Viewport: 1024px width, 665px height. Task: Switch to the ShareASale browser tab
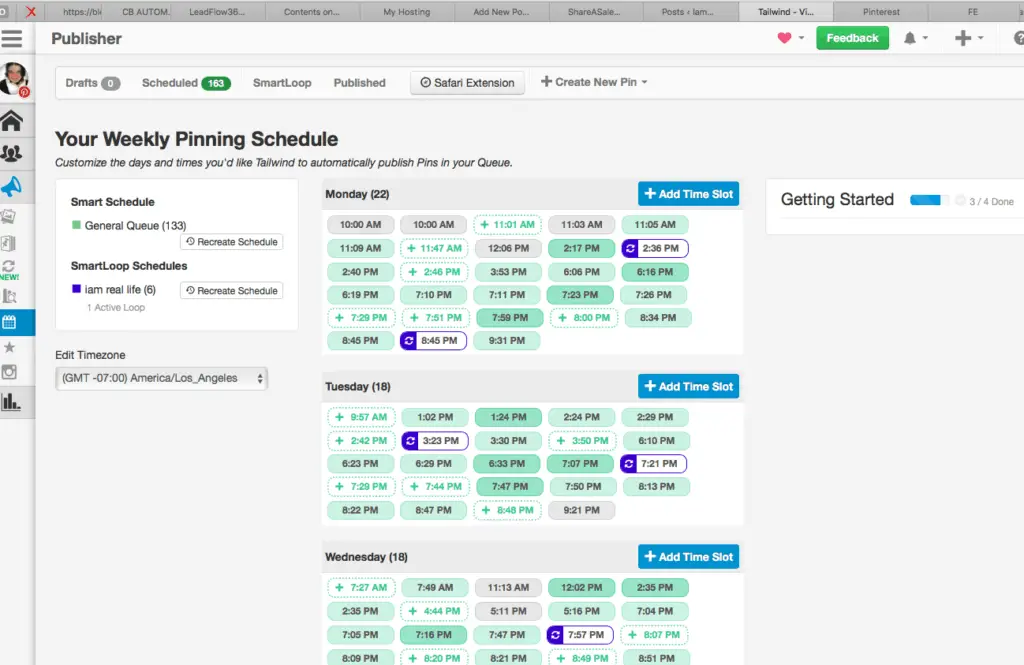[x=594, y=12]
